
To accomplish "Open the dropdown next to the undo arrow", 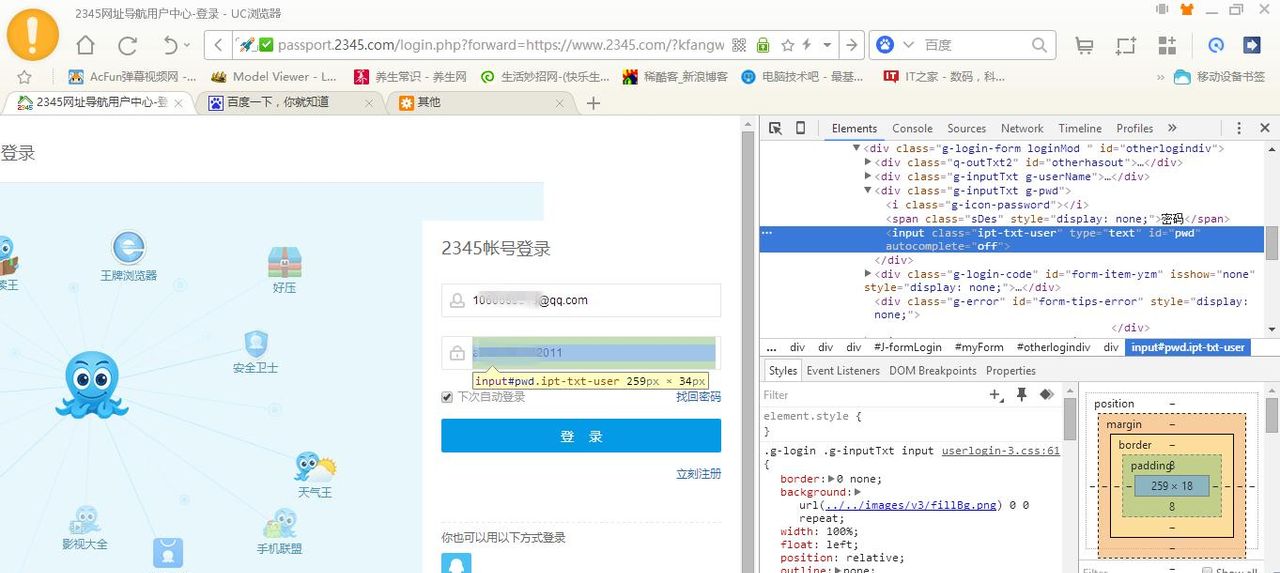I will click(188, 47).
